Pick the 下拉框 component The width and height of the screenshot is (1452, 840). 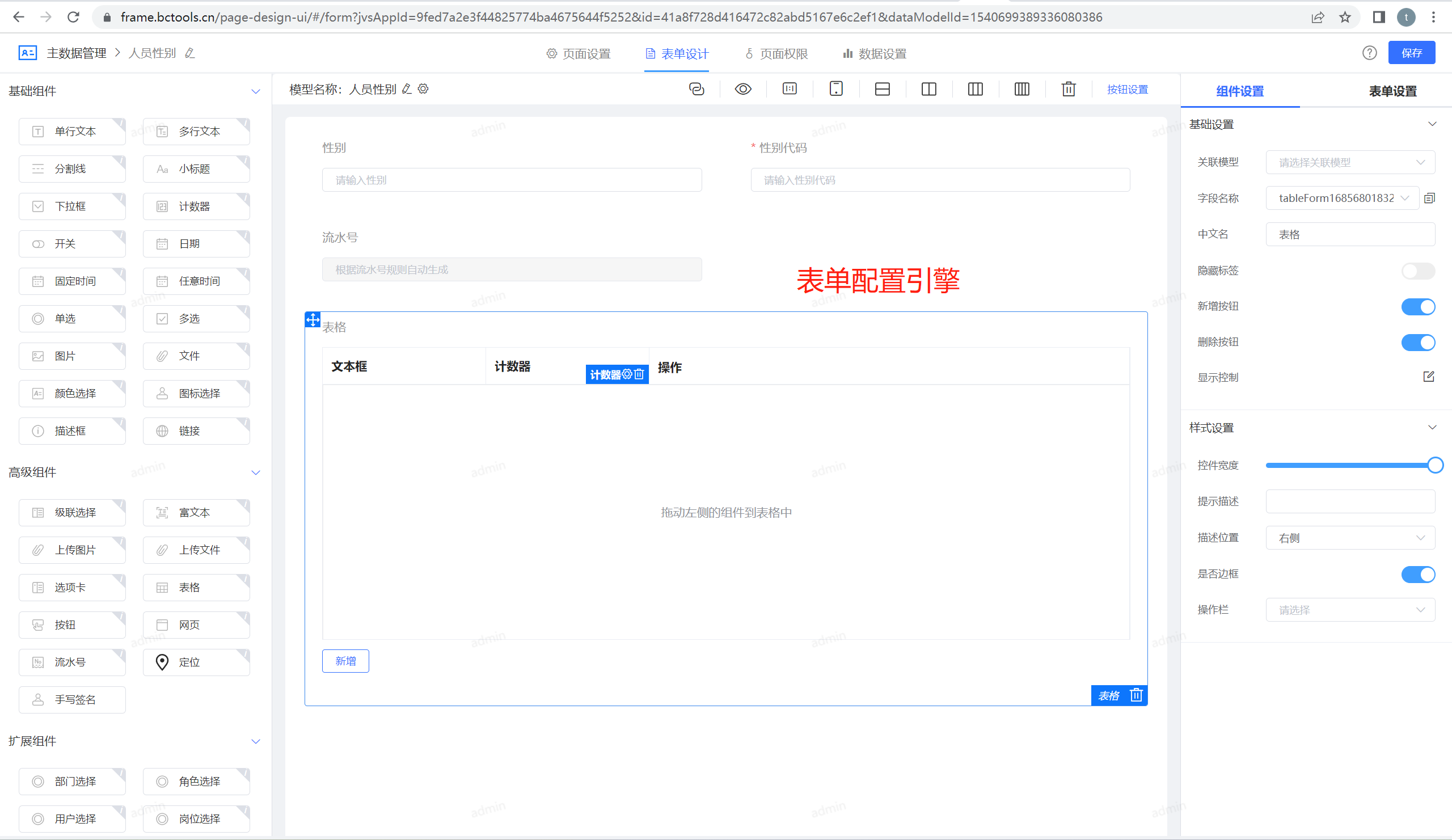[72, 206]
